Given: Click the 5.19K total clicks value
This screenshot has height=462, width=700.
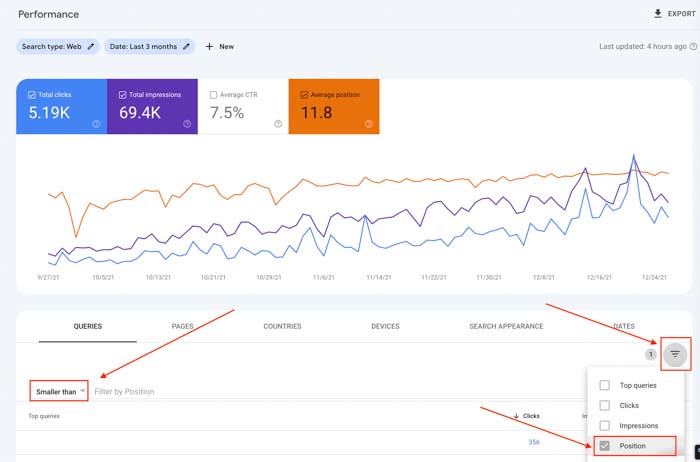Looking at the screenshot, I should pyautogui.click(x=49, y=113).
